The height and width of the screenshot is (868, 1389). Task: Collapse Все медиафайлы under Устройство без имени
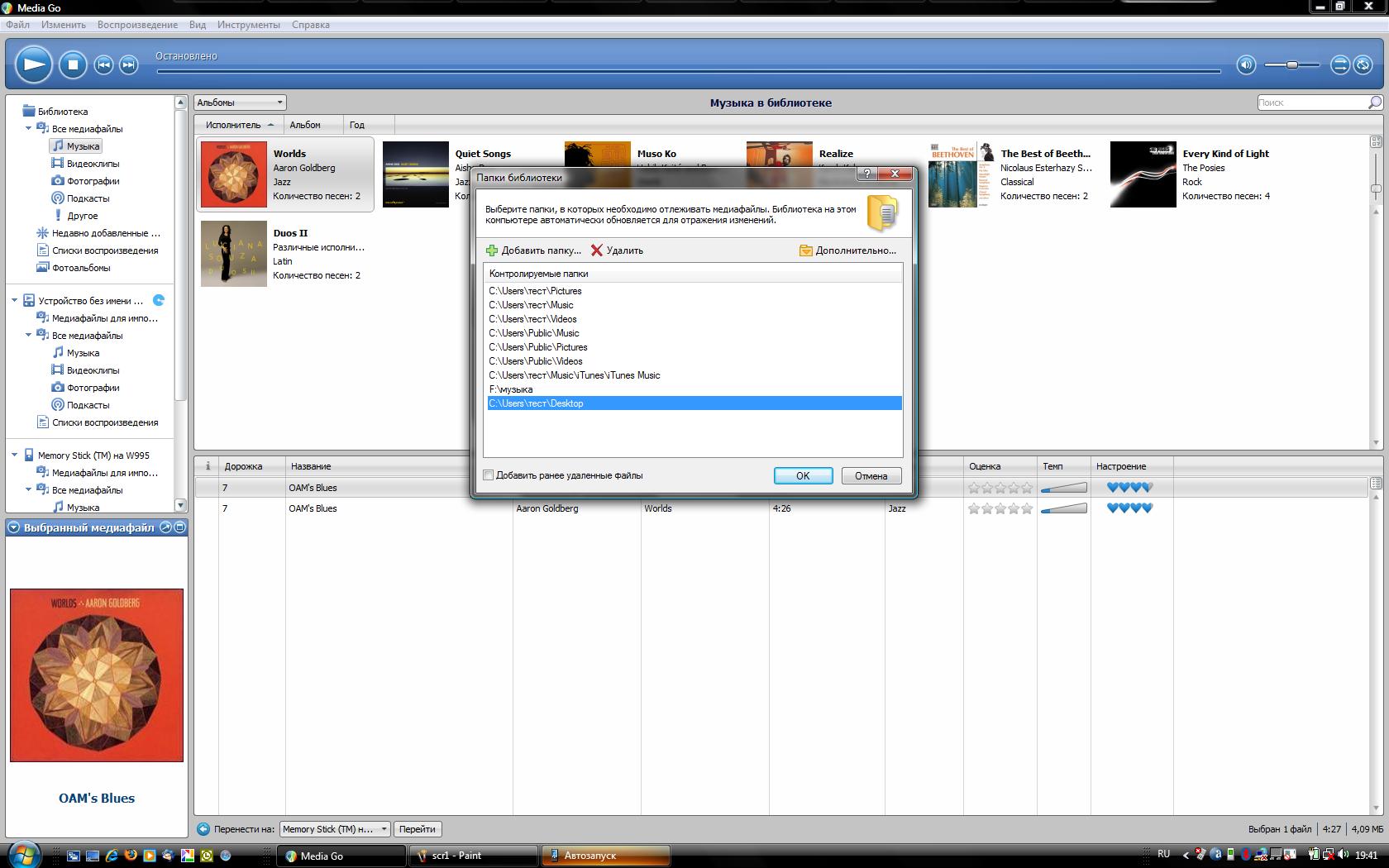[28, 336]
